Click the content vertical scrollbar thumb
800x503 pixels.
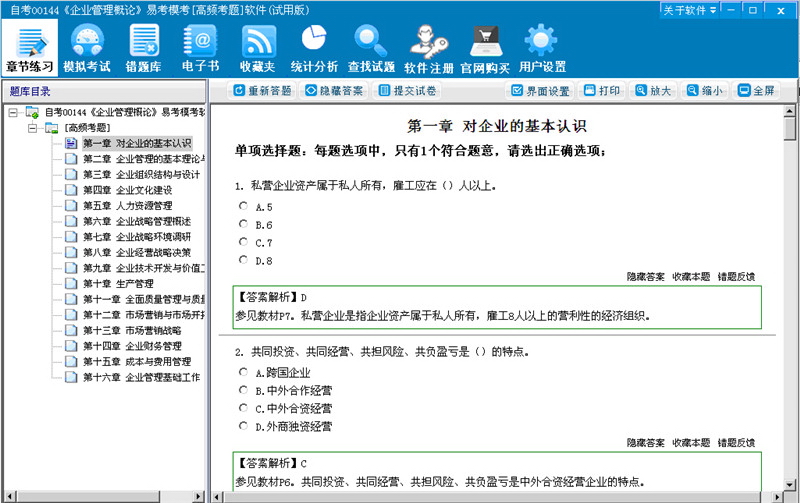(x=790, y=128)
